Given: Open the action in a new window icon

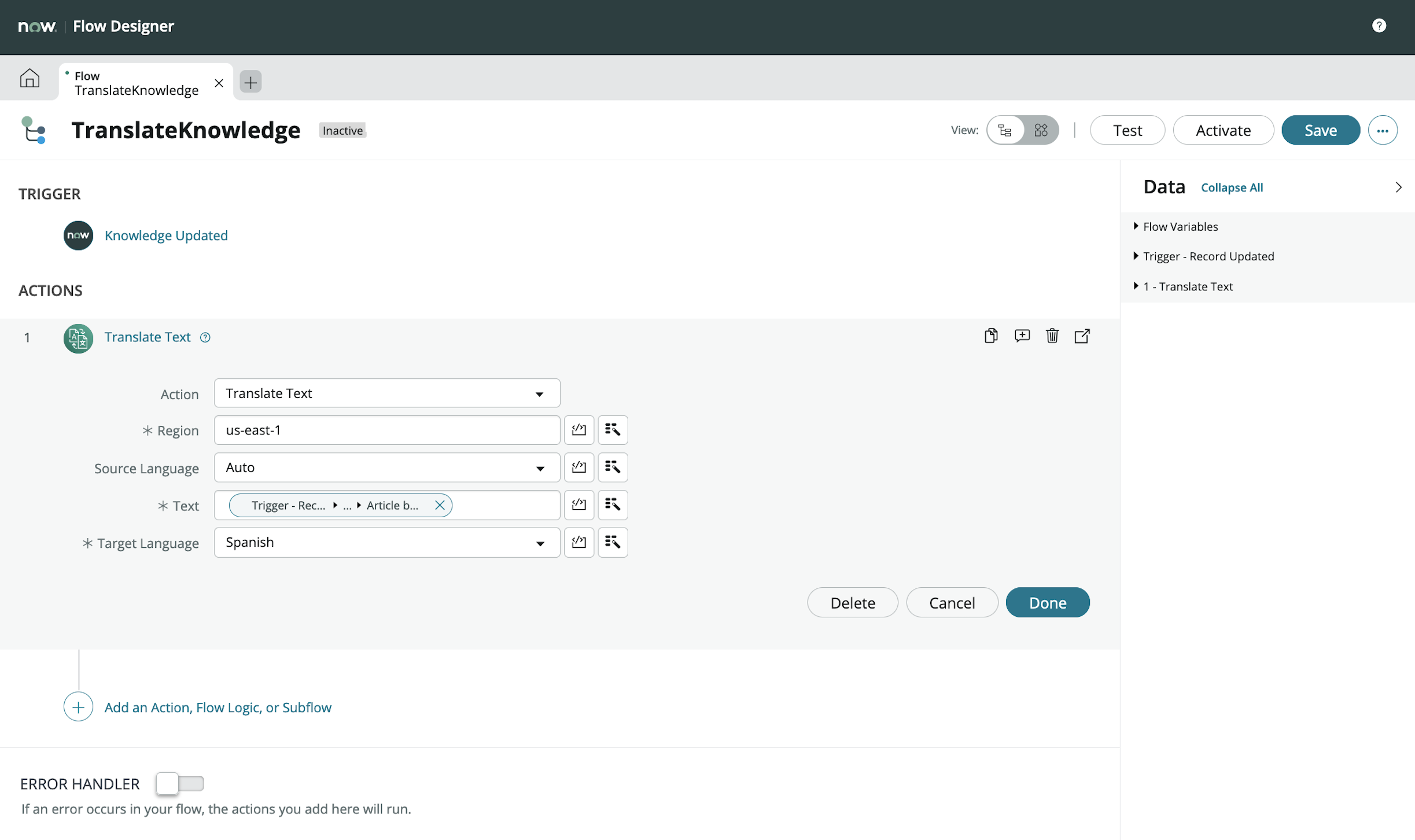Looking at the screenshot, I should click(x=1082, y=336).
